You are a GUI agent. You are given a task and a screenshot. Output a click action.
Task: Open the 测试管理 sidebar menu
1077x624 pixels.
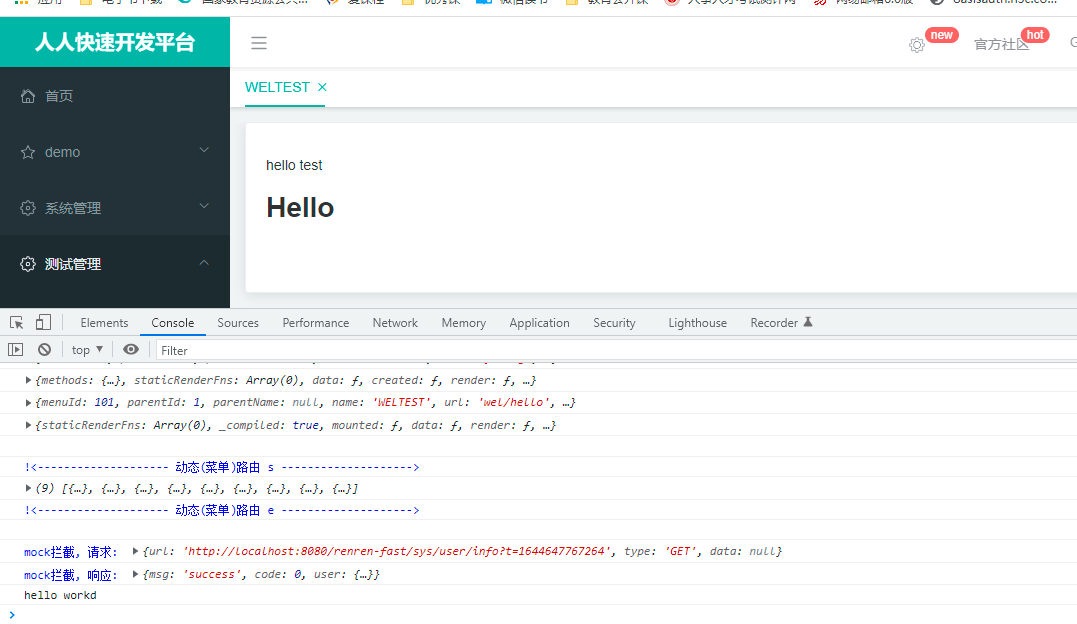[115, 265]
